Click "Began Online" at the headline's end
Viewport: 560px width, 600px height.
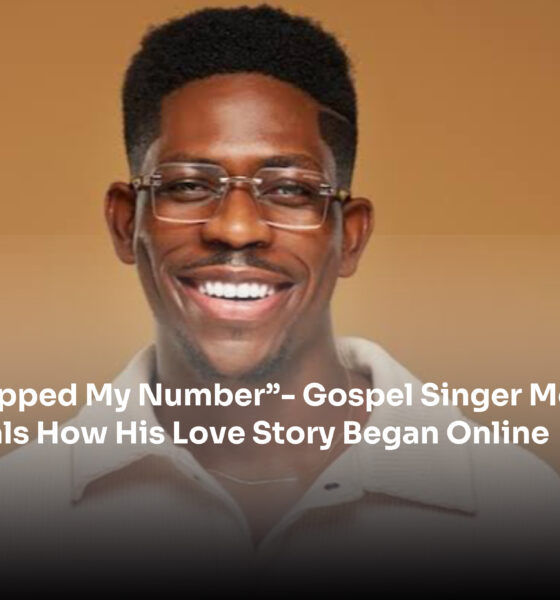tap(446, 433)
